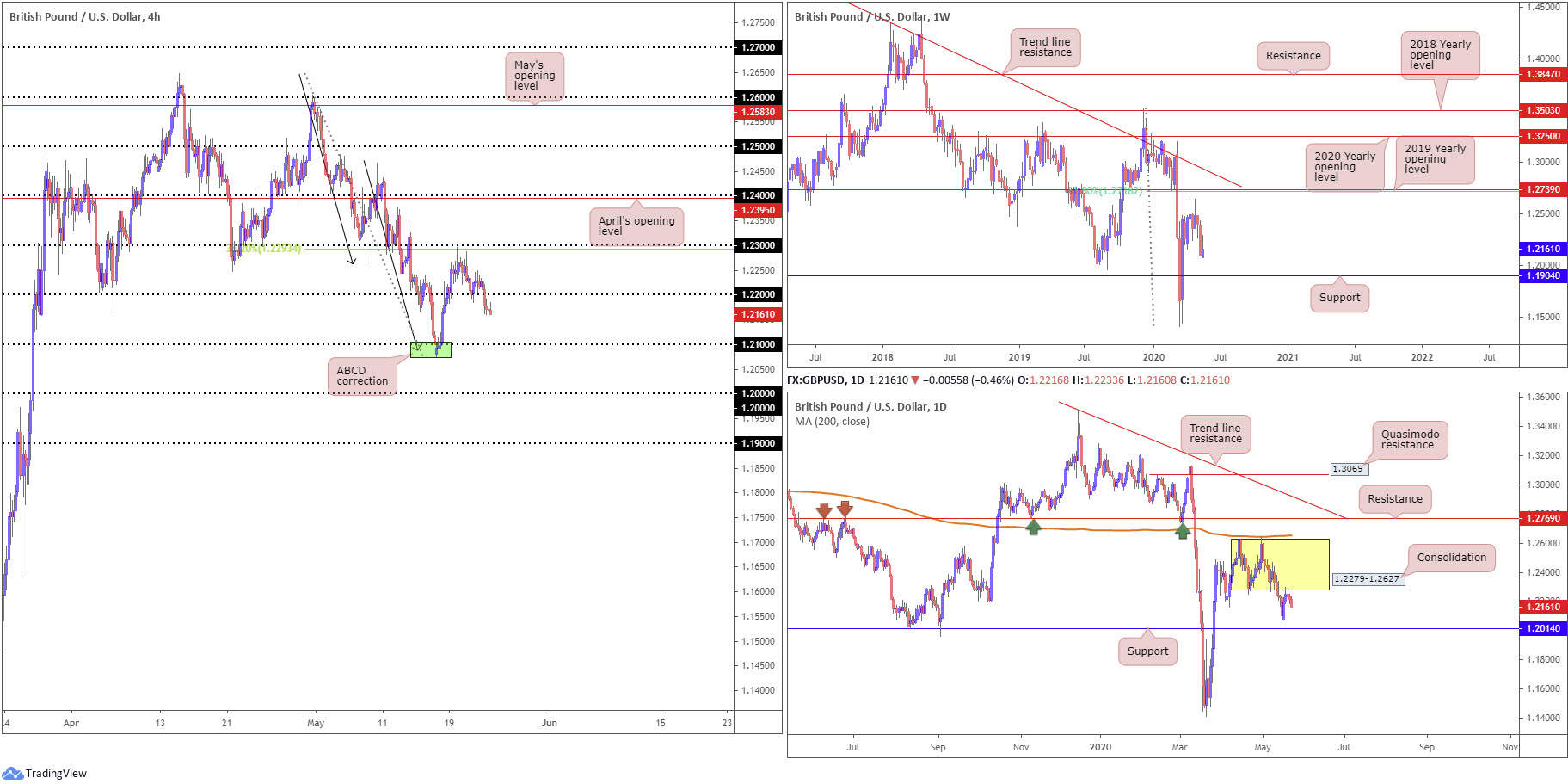This screenshot has width=1568, height=784.
Task: Click the TradingView cloud logo
Action: coord(12,773)
